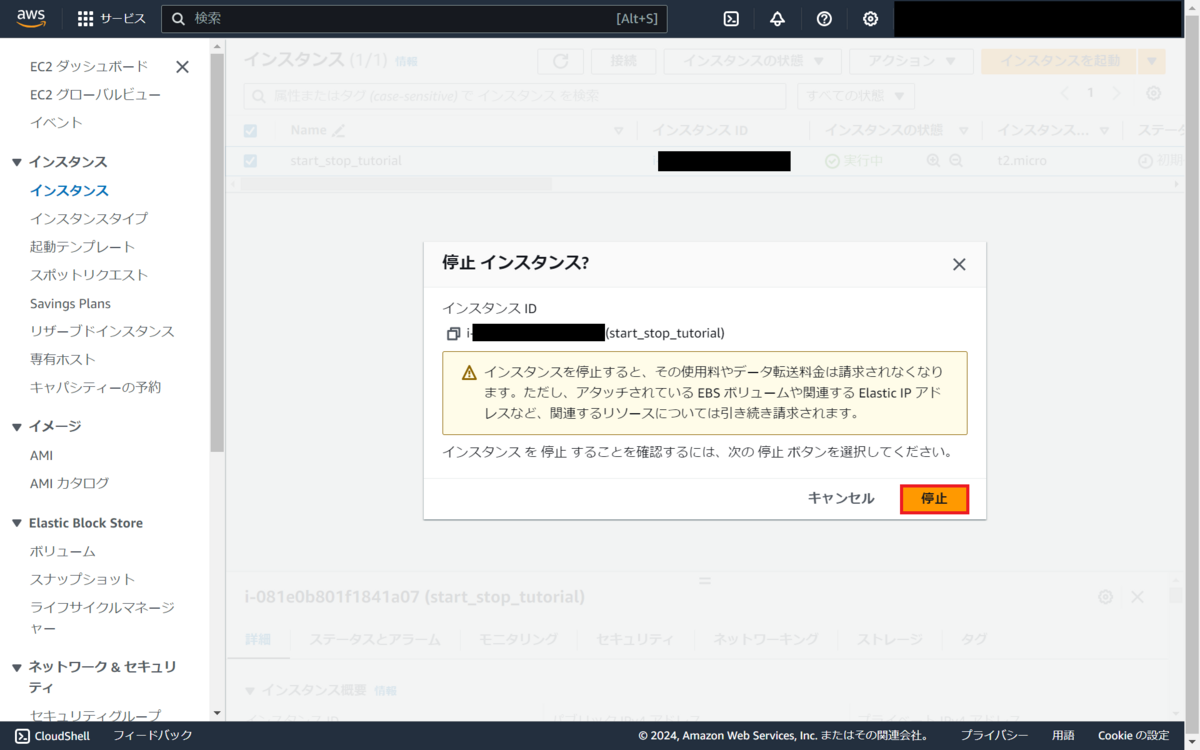Viewport: 1200px width, 750px height.
Task: Switch to the セキュリティ tab
Action: coord(635,639)
